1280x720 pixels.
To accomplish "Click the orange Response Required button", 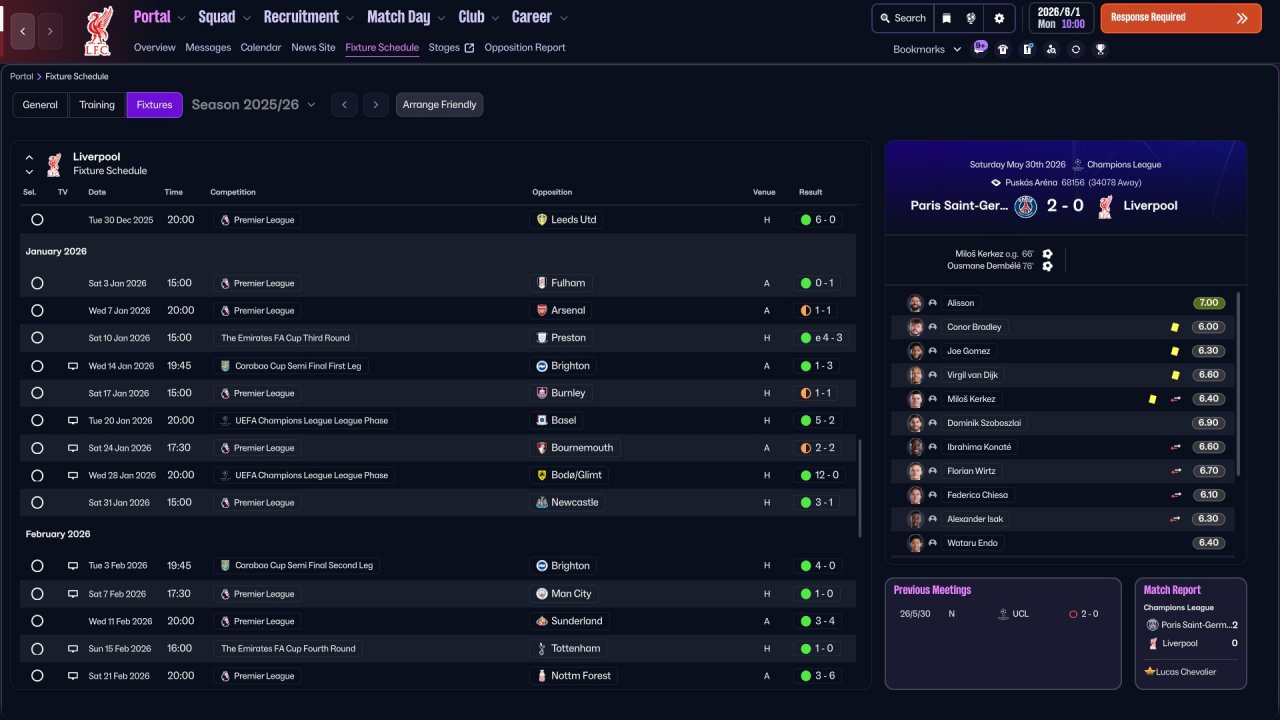I will point(1181,18).
